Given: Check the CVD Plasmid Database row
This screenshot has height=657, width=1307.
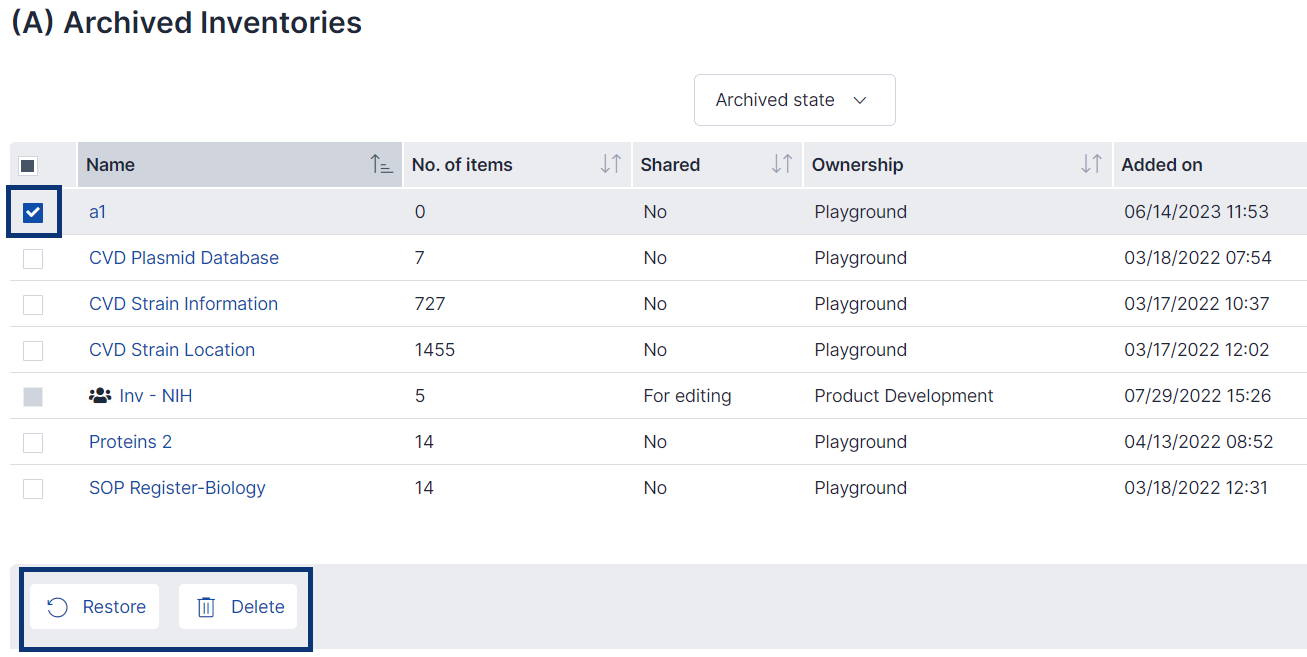Looking at the screenshot, I should [33, 258].
